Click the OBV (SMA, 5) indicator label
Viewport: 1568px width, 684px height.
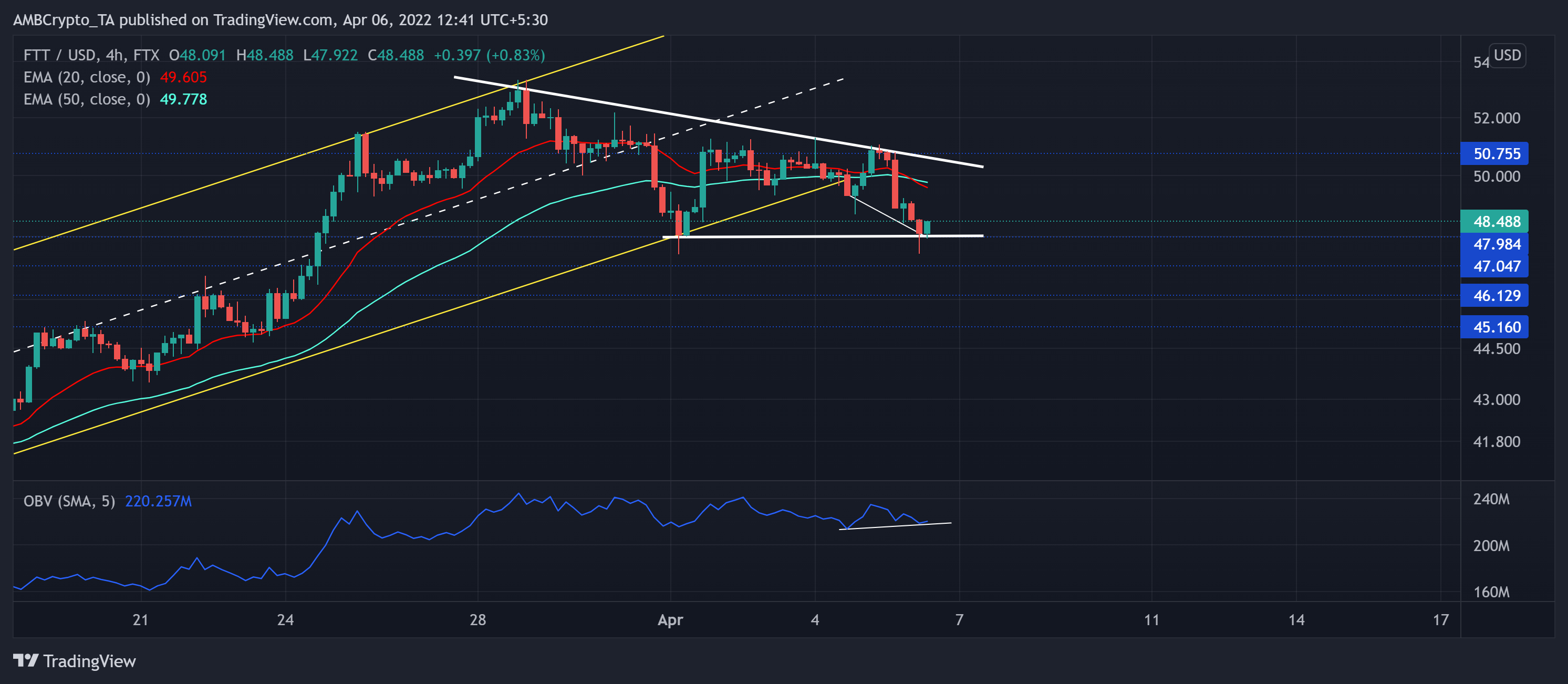(69, 501)
